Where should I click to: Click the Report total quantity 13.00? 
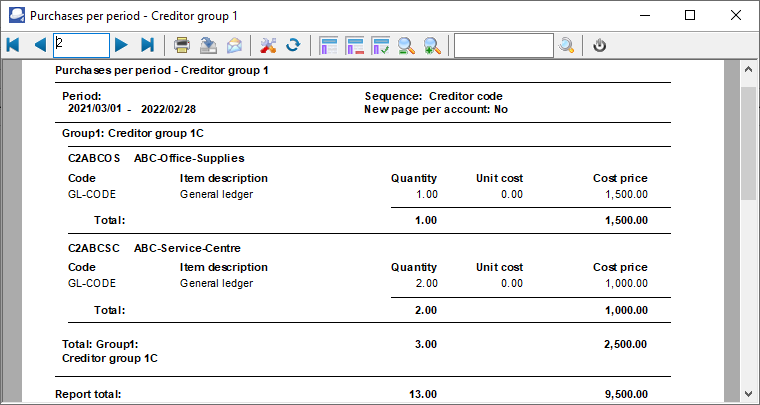[x=423, y=394]
